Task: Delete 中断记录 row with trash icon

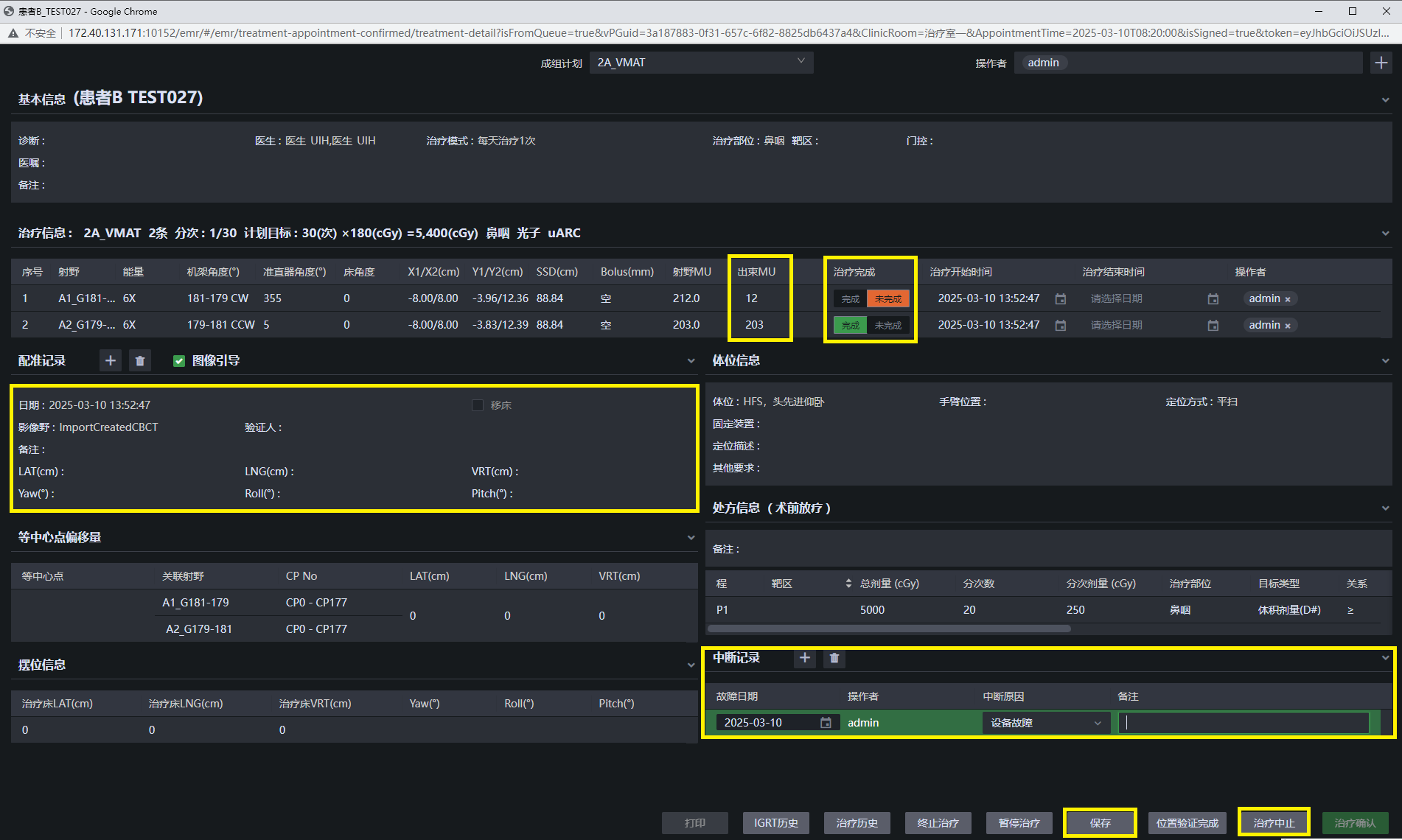Action: (x=834, y=658)
